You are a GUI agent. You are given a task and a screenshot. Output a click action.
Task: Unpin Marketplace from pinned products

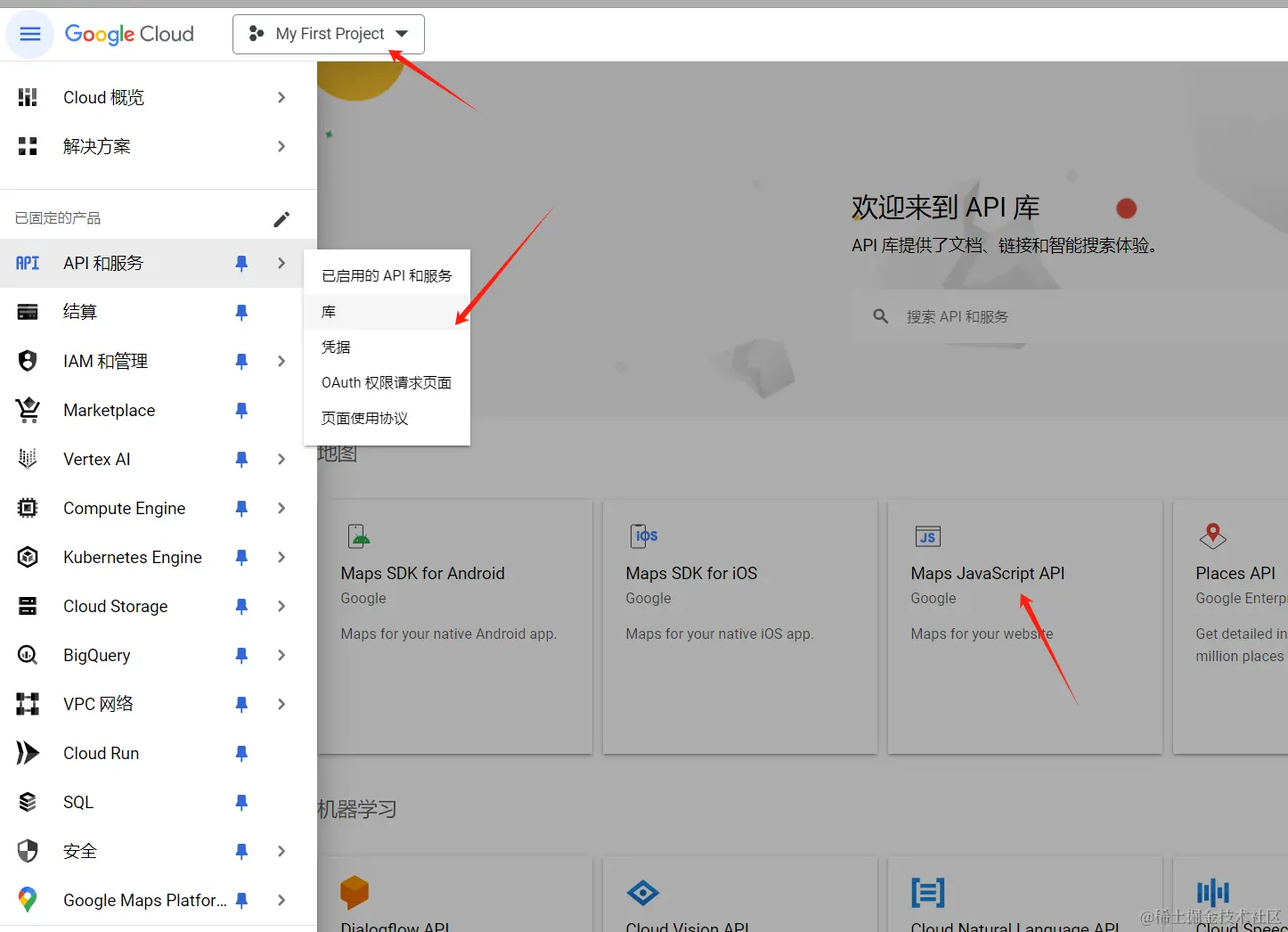click(241, 410)
